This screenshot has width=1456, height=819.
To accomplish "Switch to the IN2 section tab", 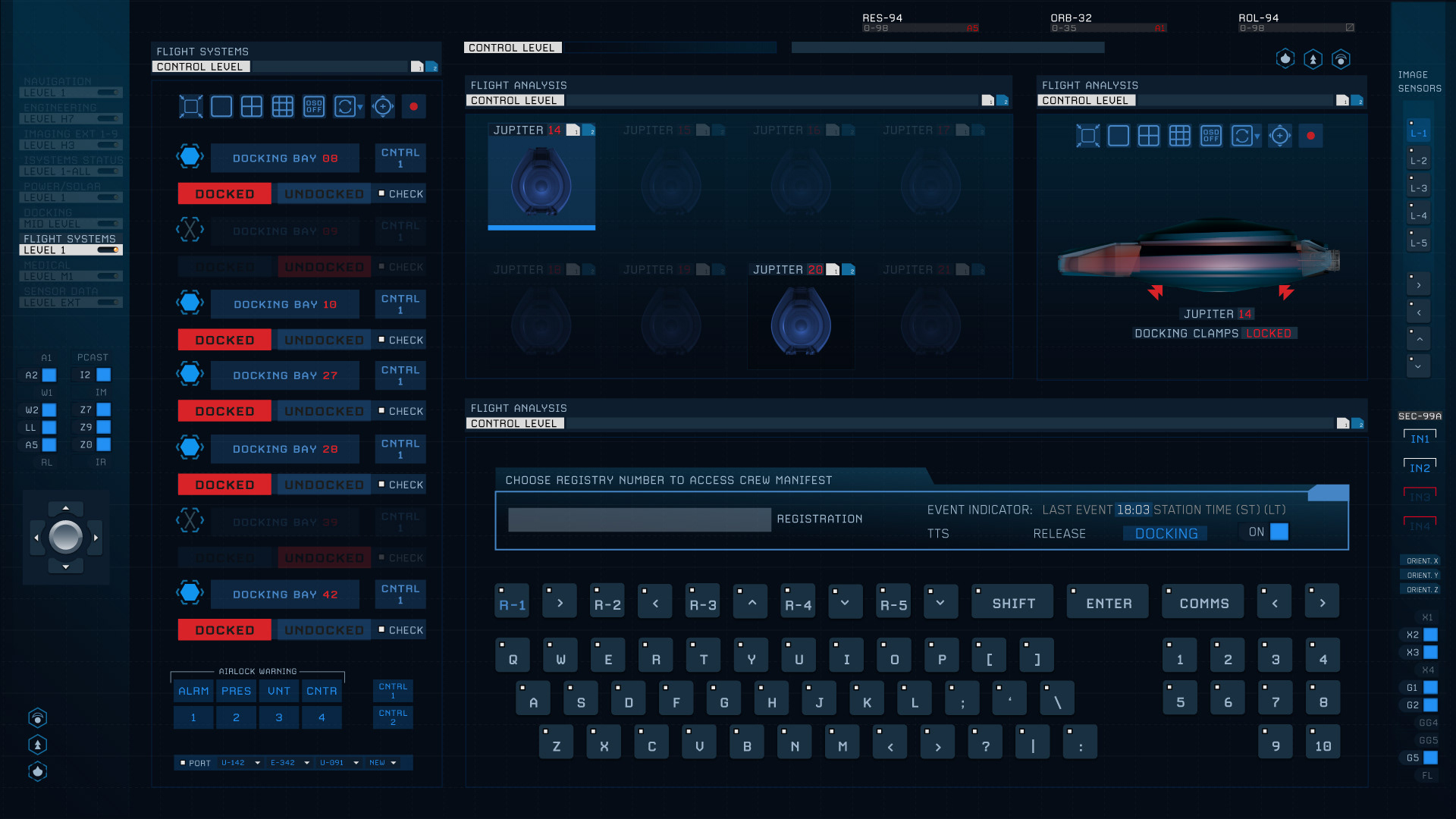I will click(1420, 468).
